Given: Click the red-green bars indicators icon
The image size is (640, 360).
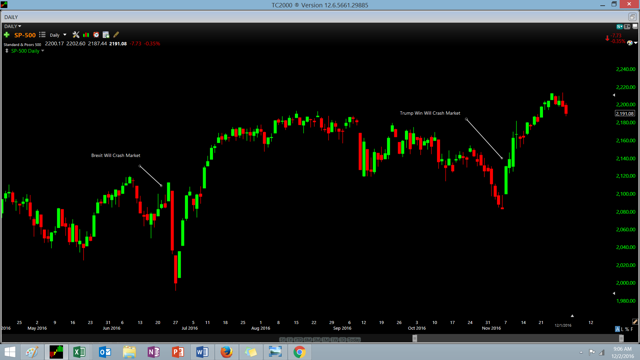Looking at the screenshot, I should click(86, 35).
